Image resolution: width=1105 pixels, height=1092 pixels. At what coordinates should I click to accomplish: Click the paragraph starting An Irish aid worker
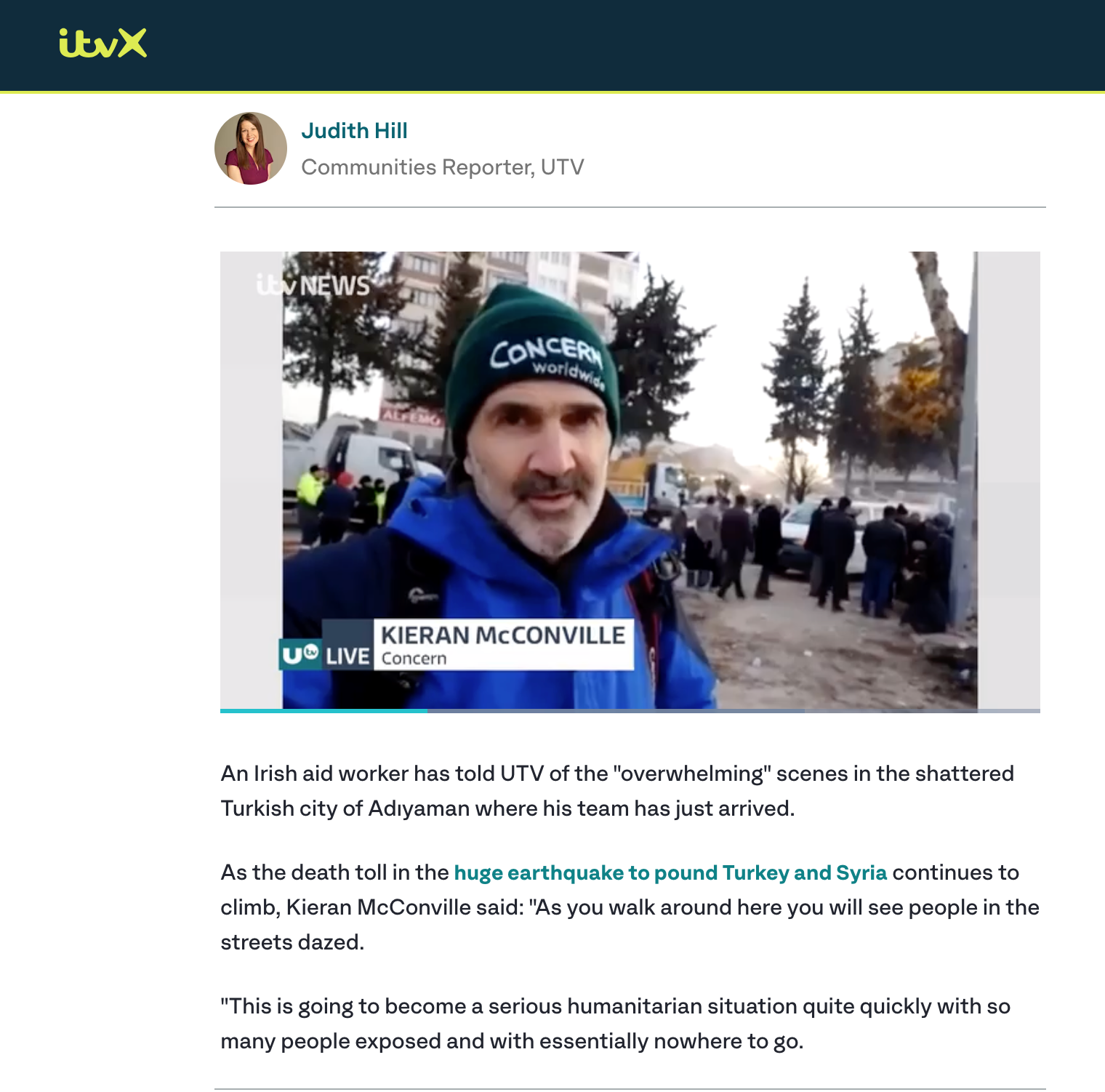coord(617,791)
